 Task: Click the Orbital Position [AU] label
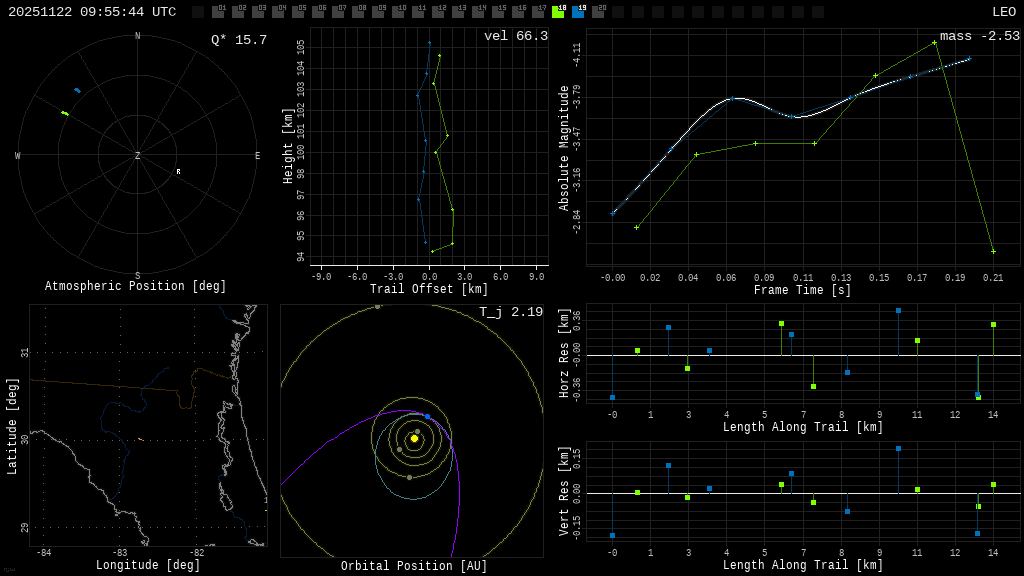coord(414,566)
